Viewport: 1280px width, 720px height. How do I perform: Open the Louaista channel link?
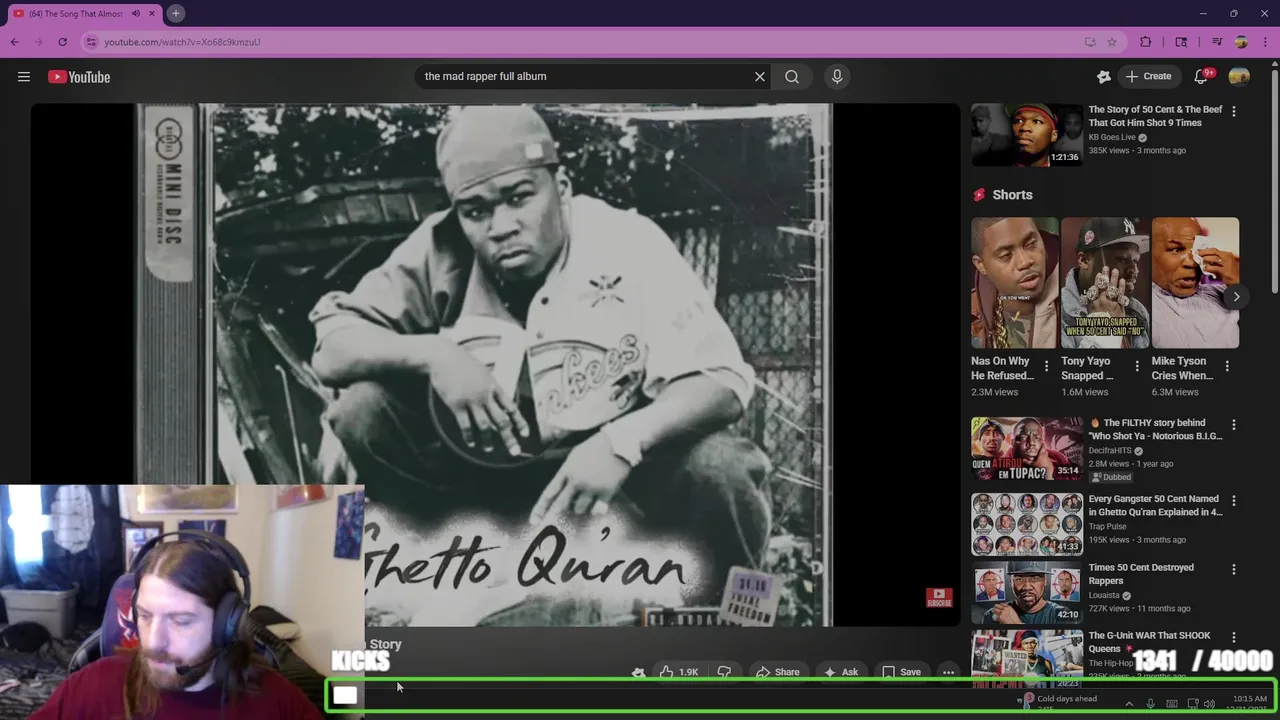pos(1104,595)
